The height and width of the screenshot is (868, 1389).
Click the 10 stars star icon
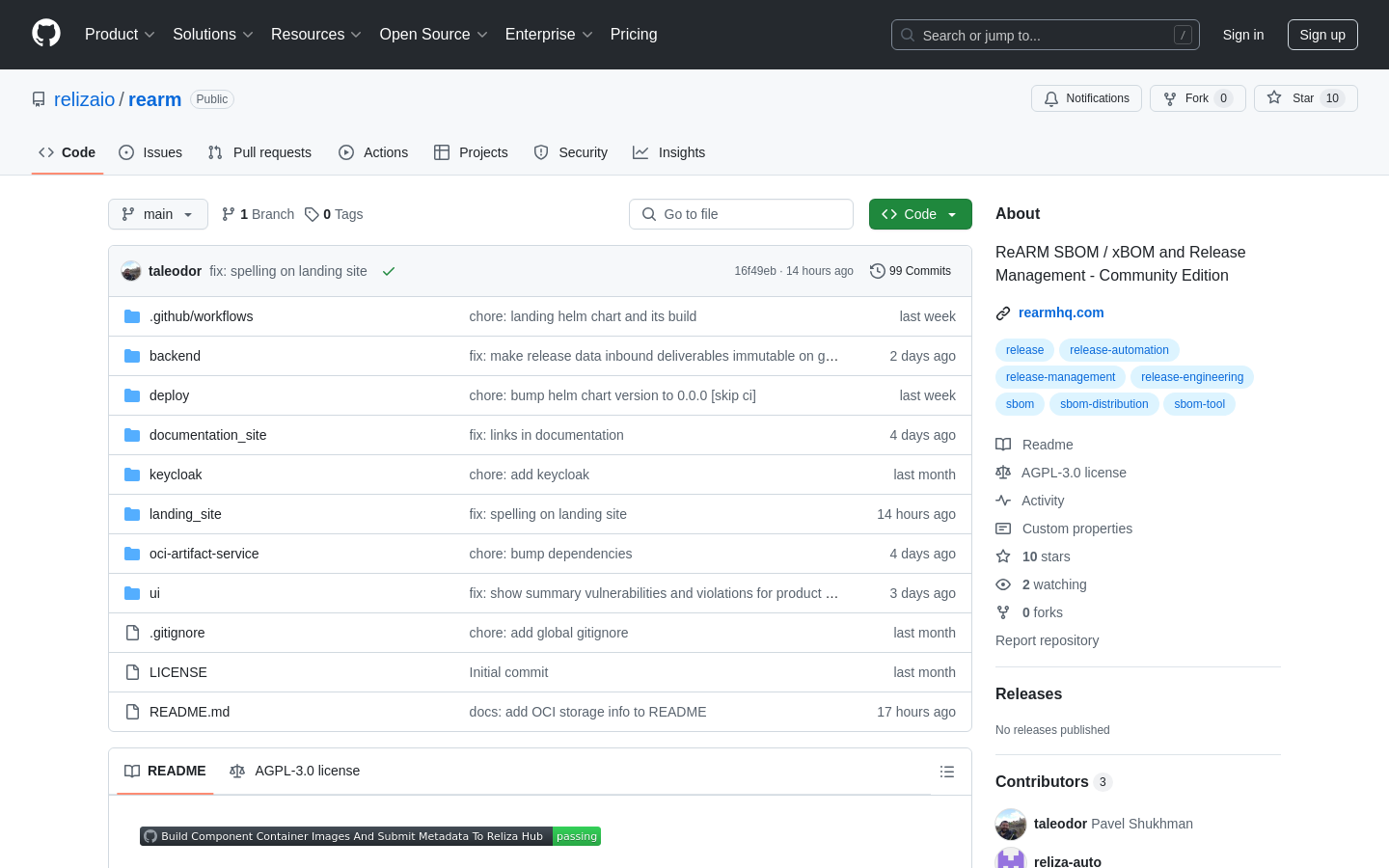pos(1003,556)
